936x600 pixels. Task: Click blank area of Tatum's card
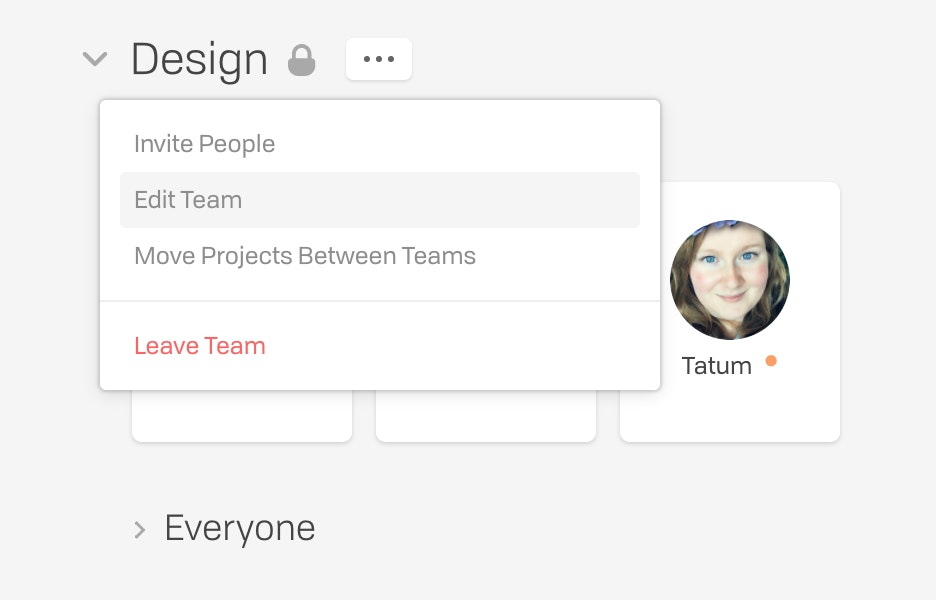[x=729, y=412]
